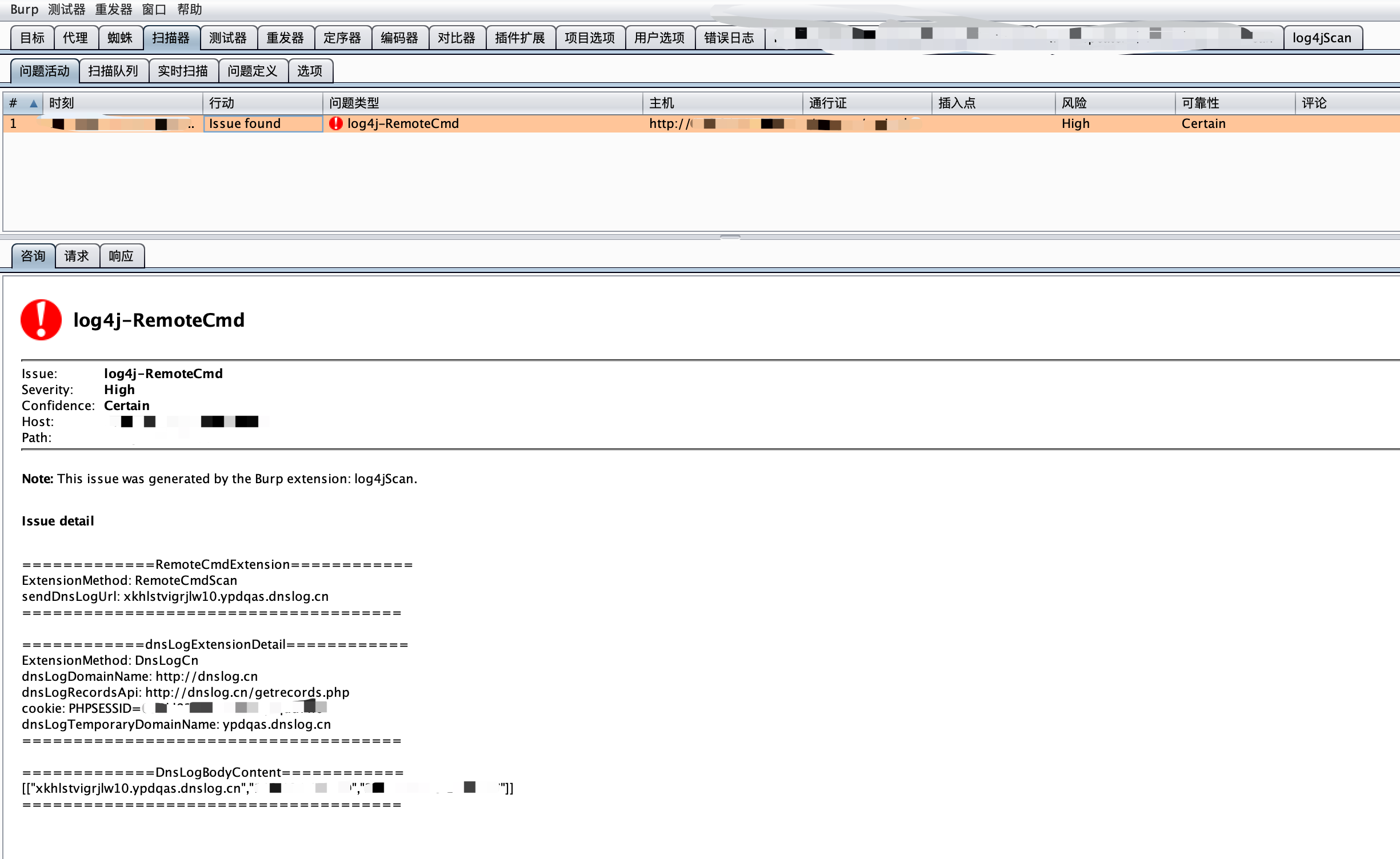The image size is (1400, 859).
Task: Click the red alert icon in issue row
Action: (336, 123)
